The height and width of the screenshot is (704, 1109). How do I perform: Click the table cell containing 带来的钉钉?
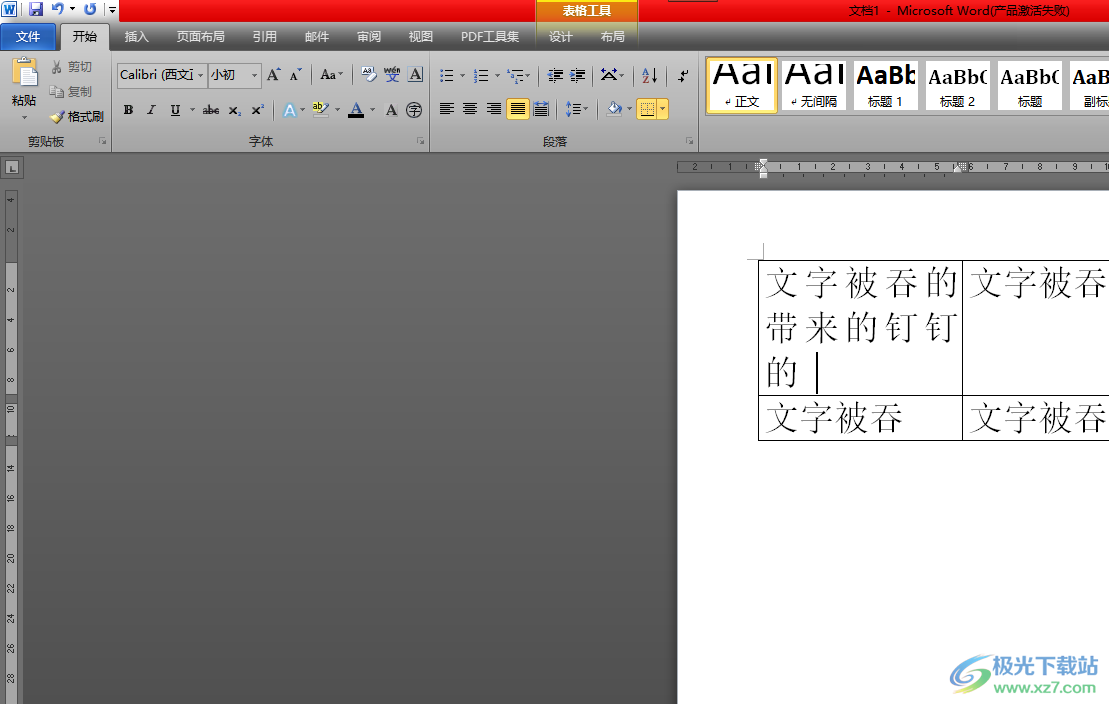(861, 328)
